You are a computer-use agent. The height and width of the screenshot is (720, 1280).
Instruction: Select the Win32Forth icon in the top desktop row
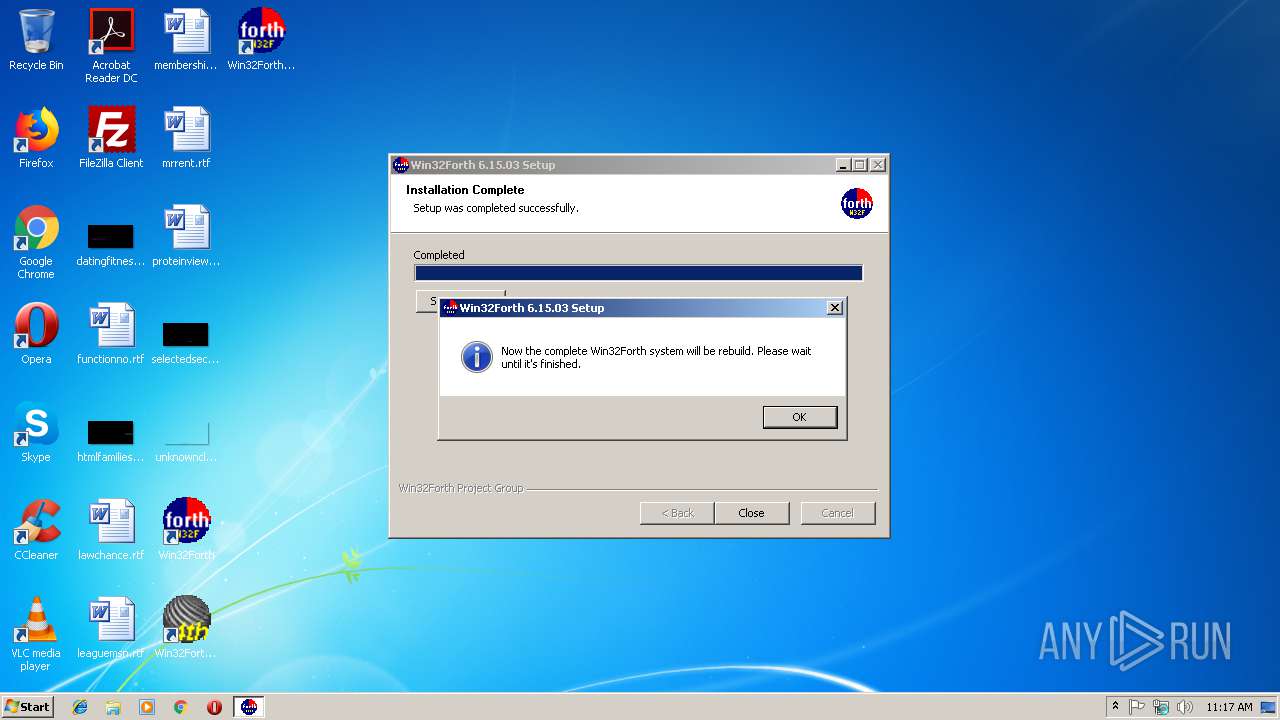[261, 40]
